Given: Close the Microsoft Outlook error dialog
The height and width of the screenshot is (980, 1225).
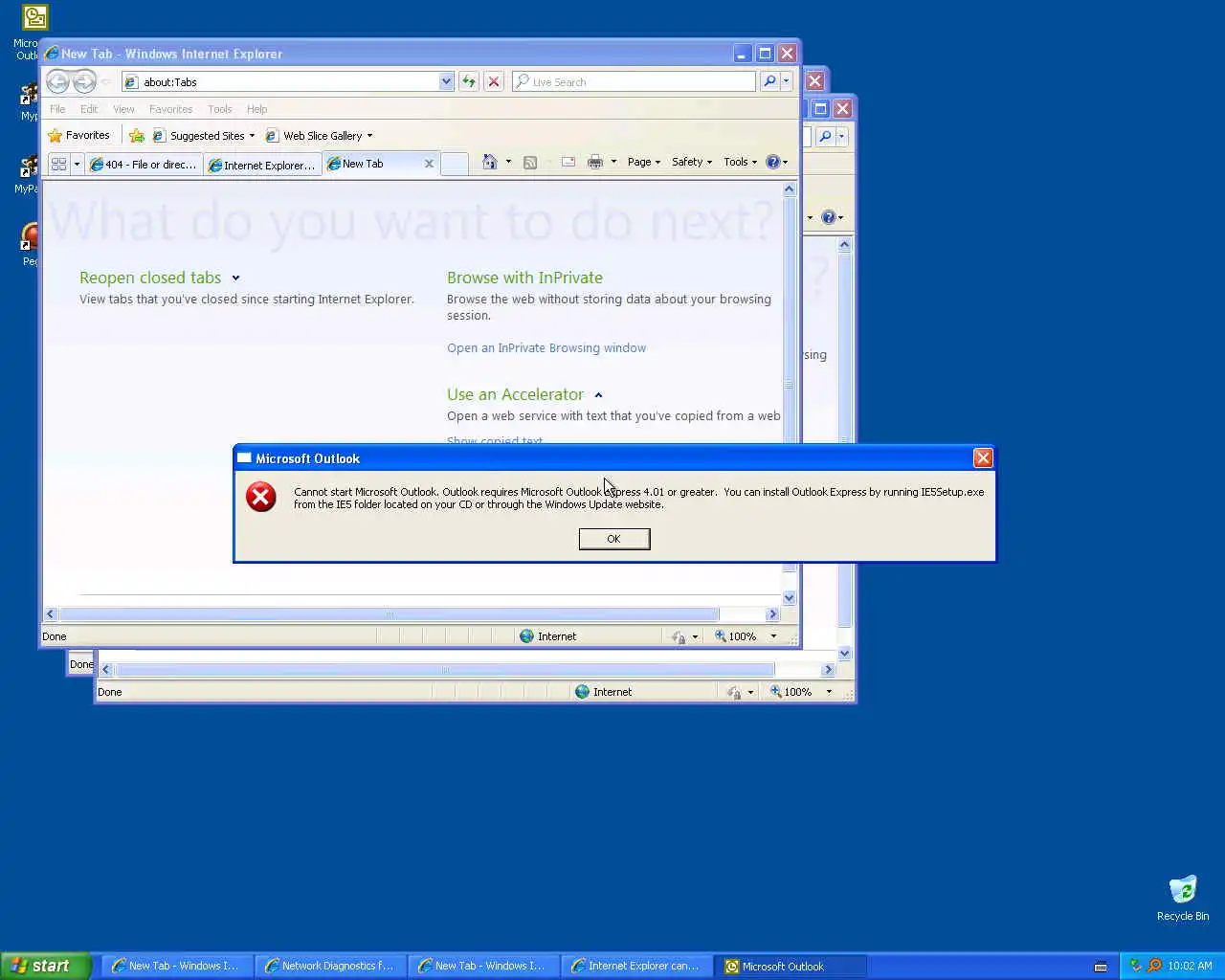Looking at the screenshot, I should (983, 458).
